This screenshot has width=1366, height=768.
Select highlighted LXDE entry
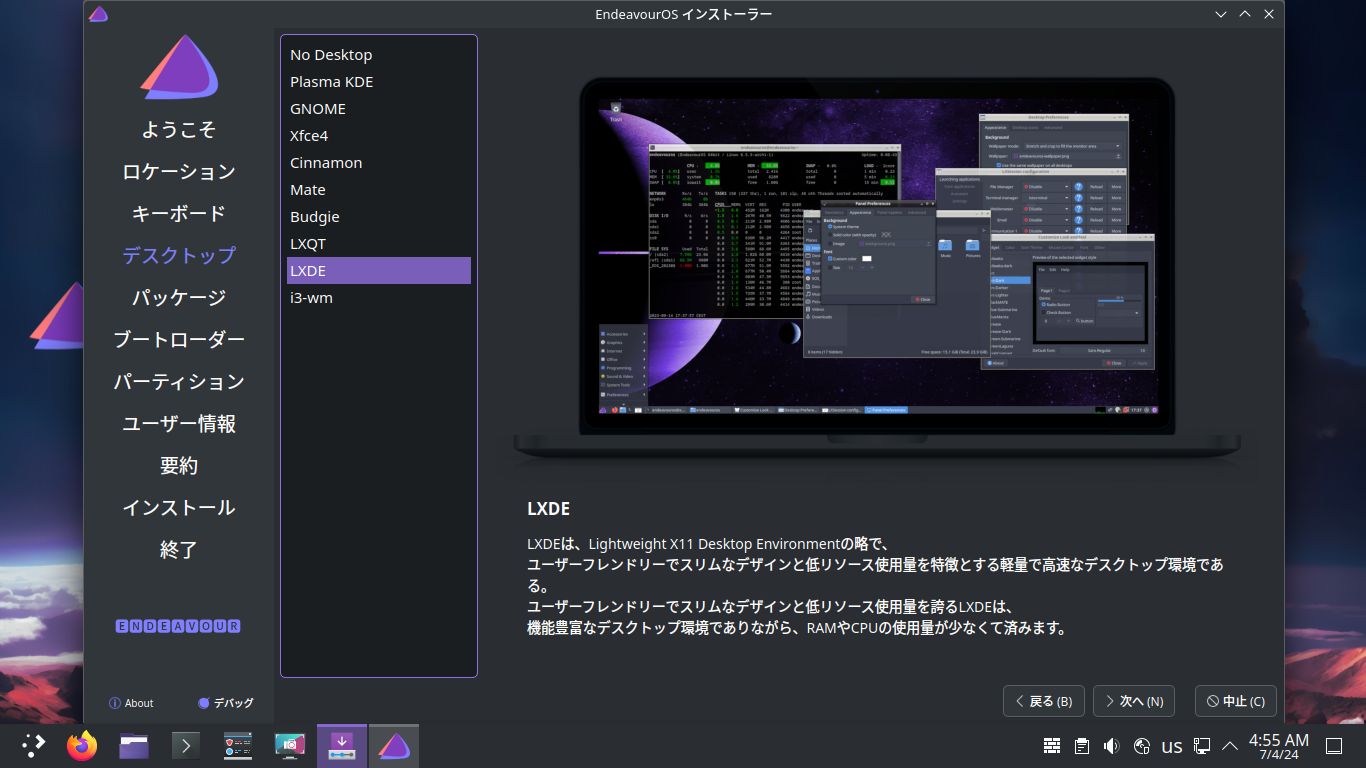[x=379, y=271]
